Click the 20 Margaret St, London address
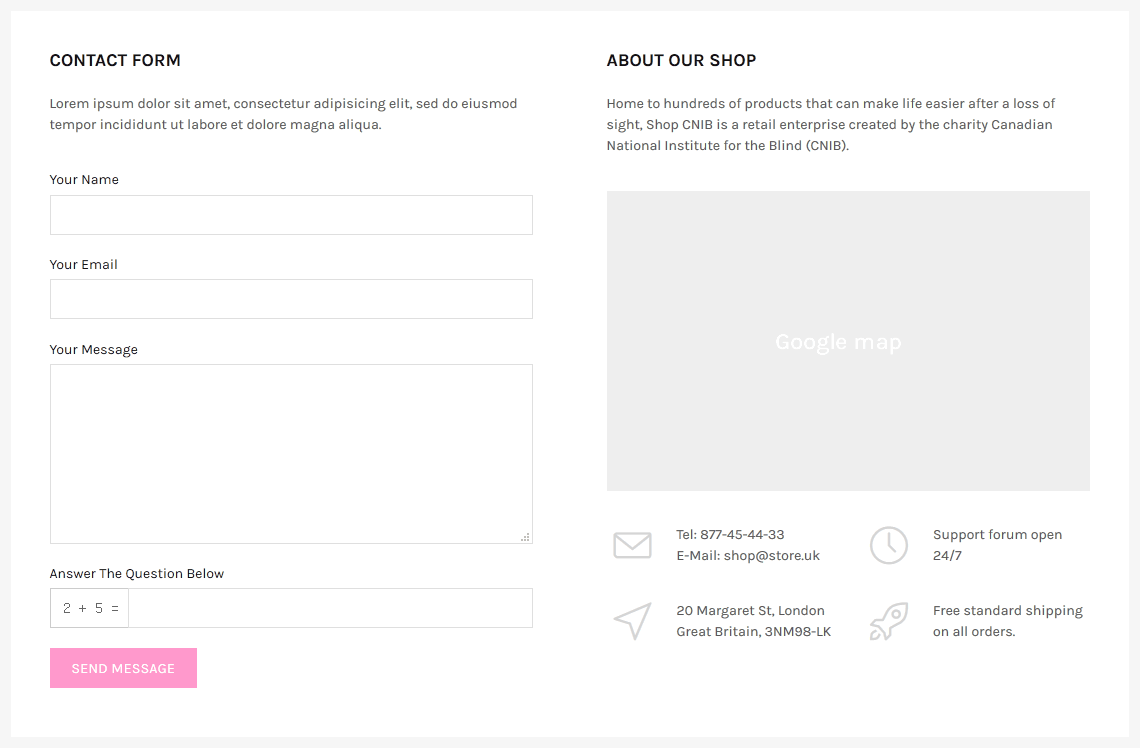 750,611
